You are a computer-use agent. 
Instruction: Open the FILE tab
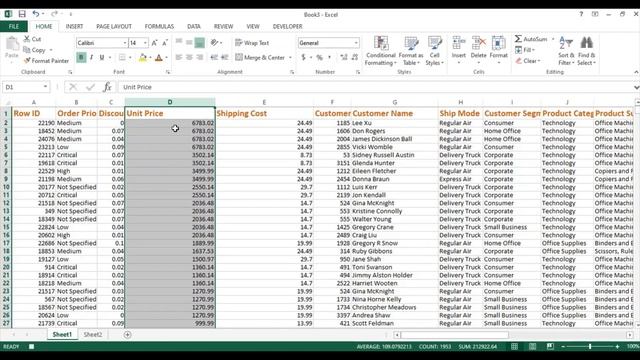click(13, 27)
